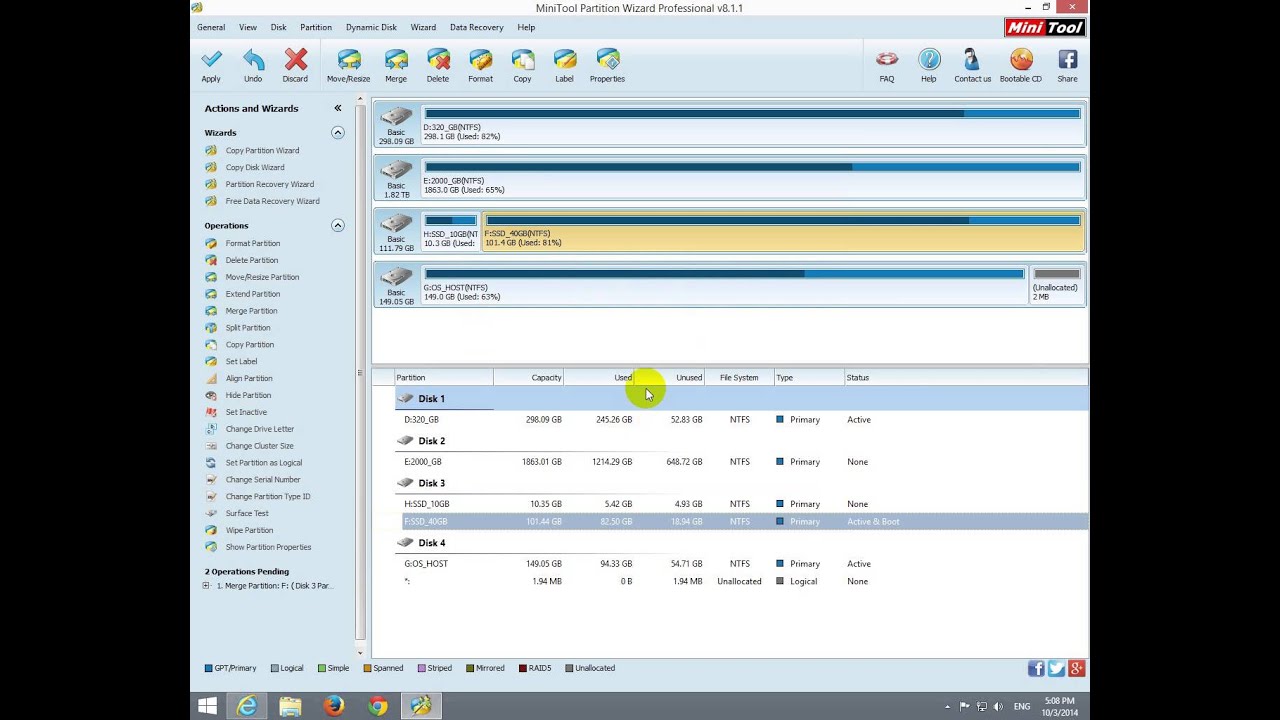Open the Disk menu
Image resolution: width=1280 pixels, height=720 pixels.
[278, 27]
